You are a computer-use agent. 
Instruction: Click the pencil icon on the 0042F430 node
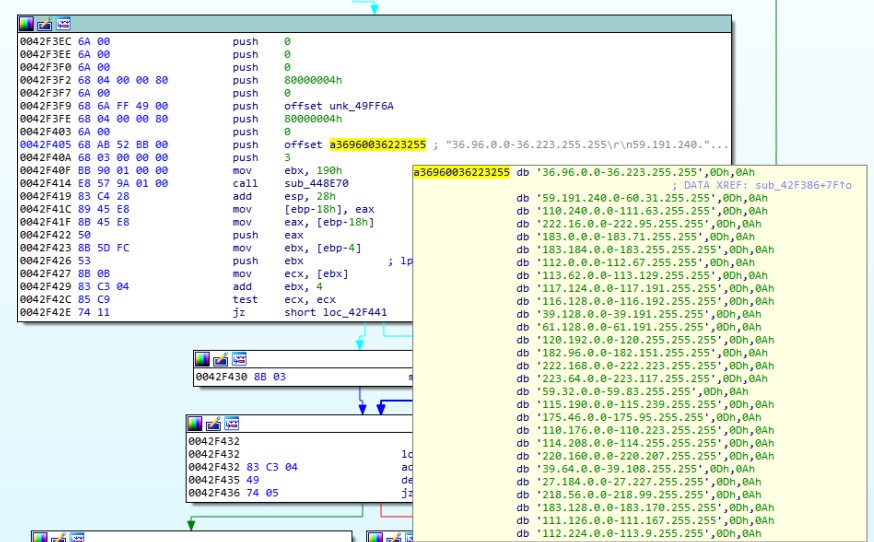(220, 359)
